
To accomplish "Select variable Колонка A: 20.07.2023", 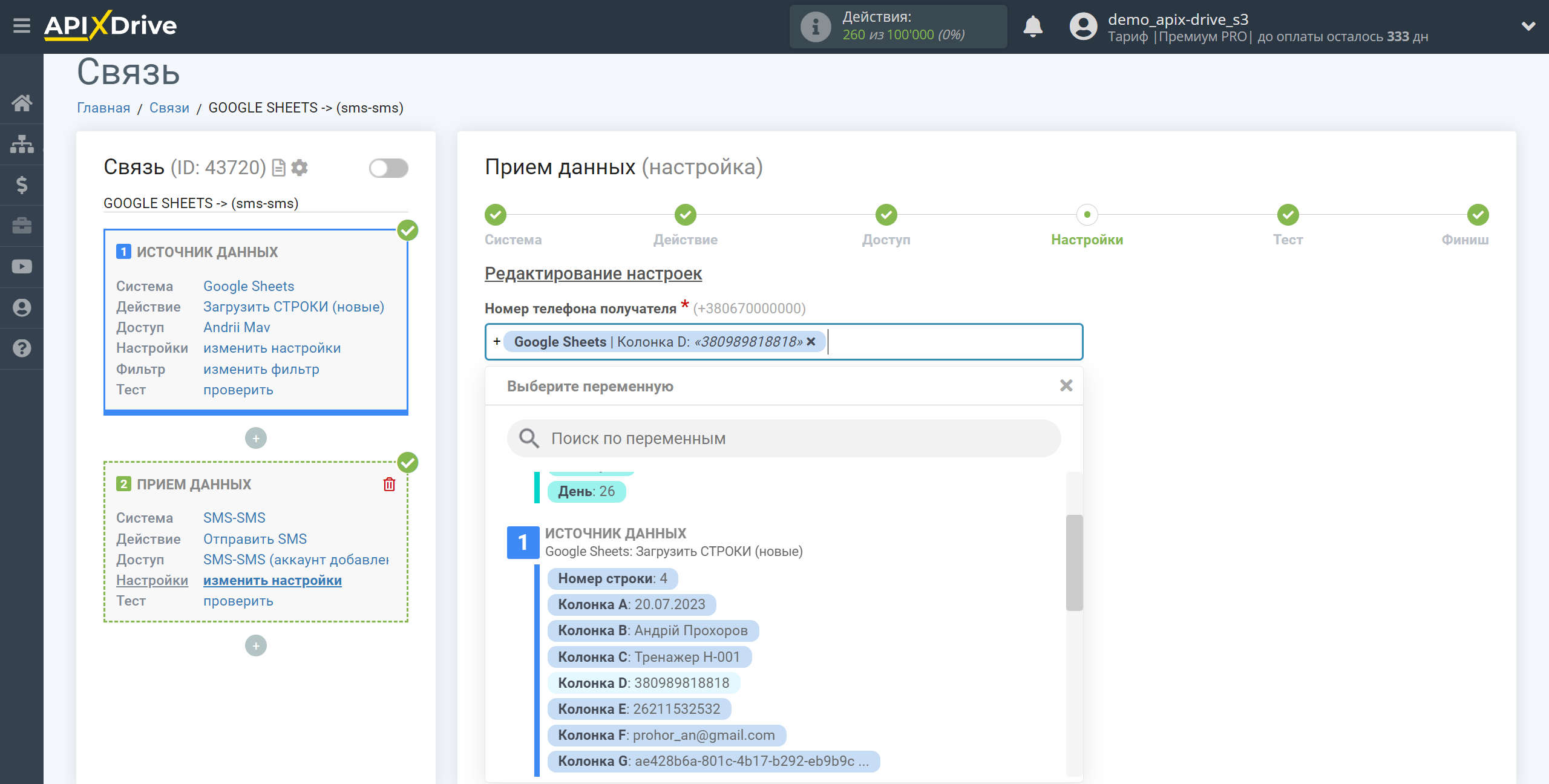I will (x=632, y=604).
